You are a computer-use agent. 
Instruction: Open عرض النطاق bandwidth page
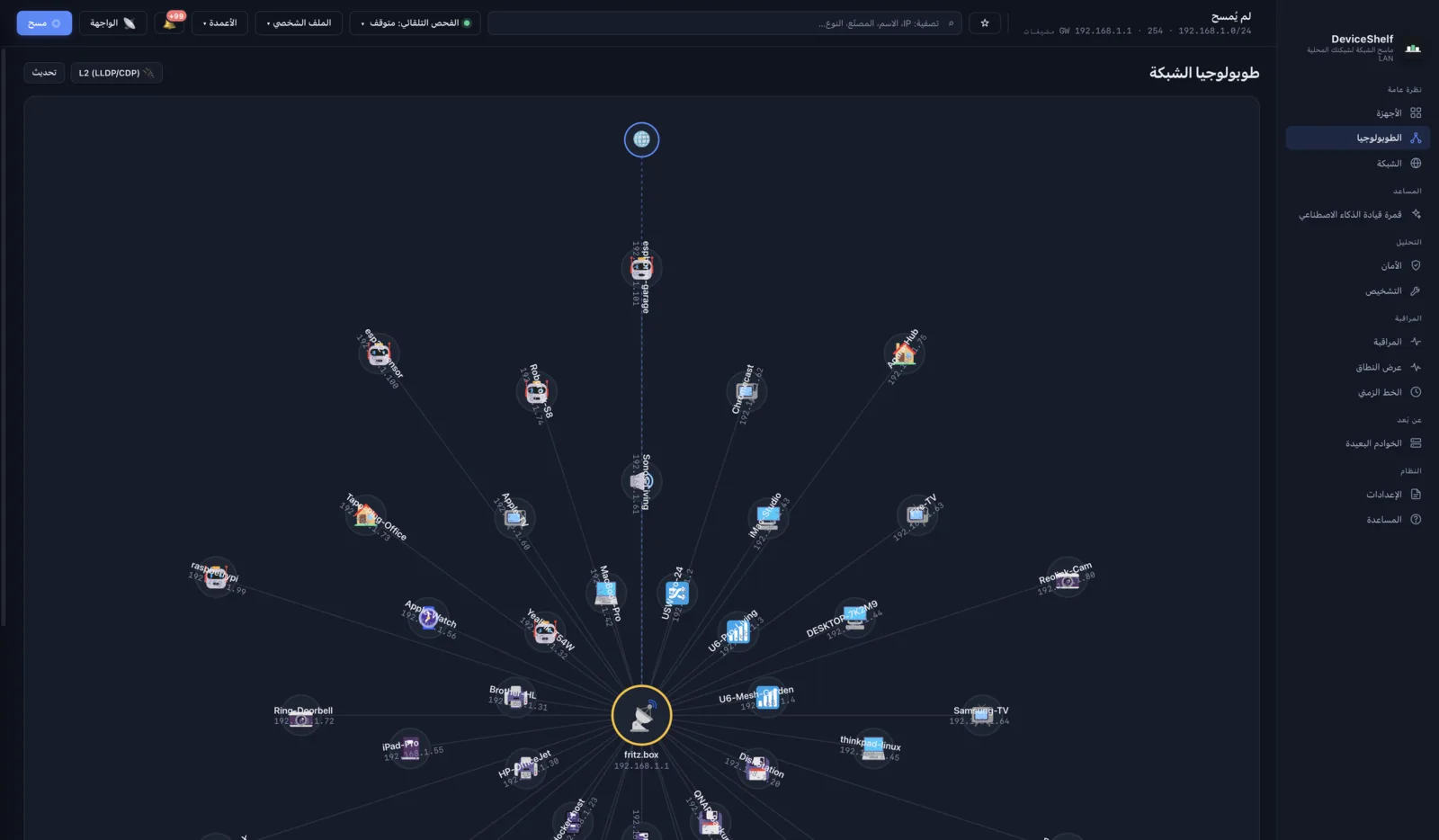tap(1358, 367)
